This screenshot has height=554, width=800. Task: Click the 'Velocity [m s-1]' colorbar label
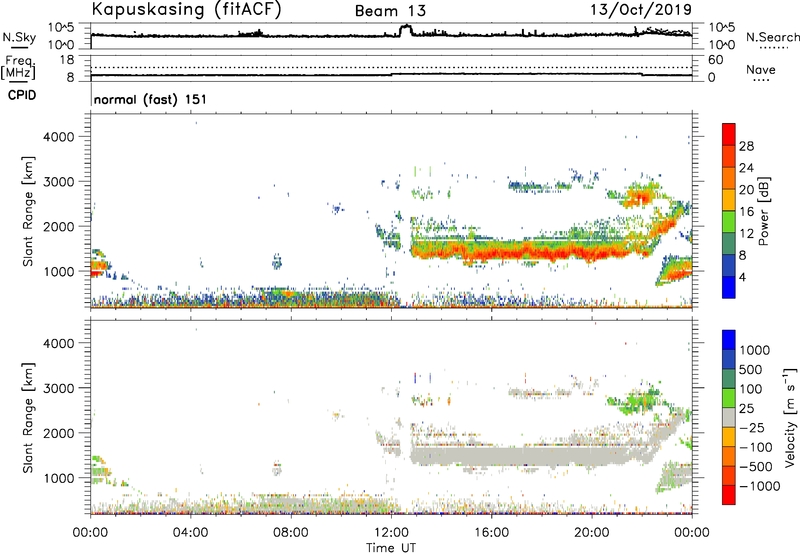click(x=790, y=417)
